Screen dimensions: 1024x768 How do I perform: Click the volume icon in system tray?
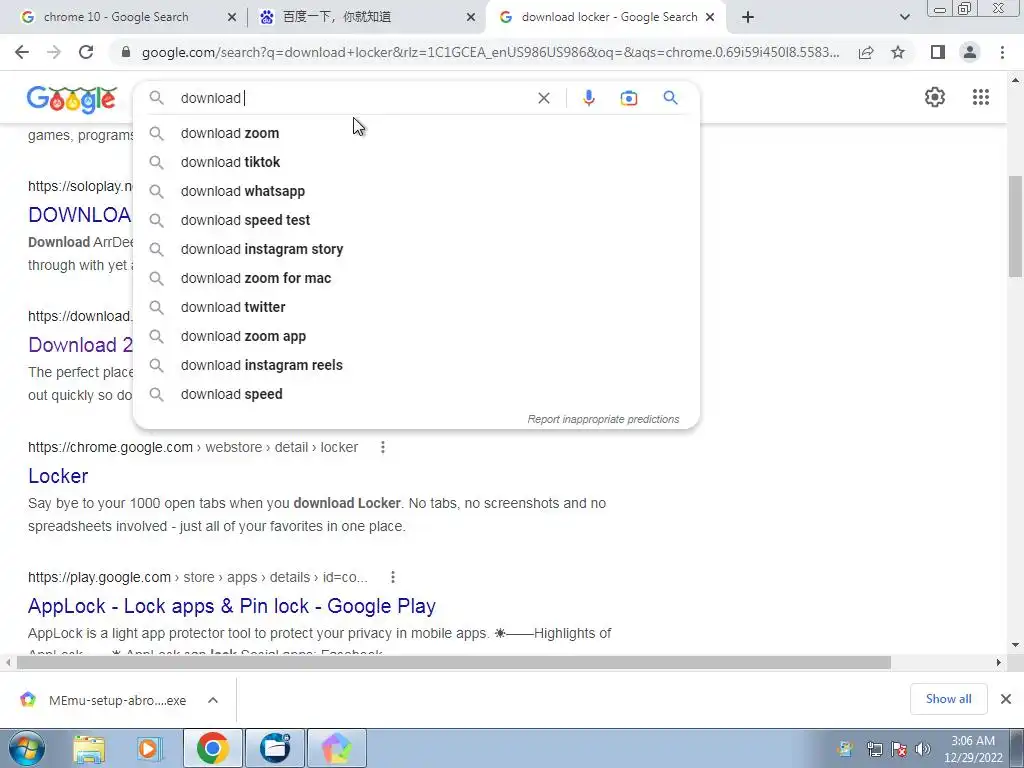click(922, 749)
